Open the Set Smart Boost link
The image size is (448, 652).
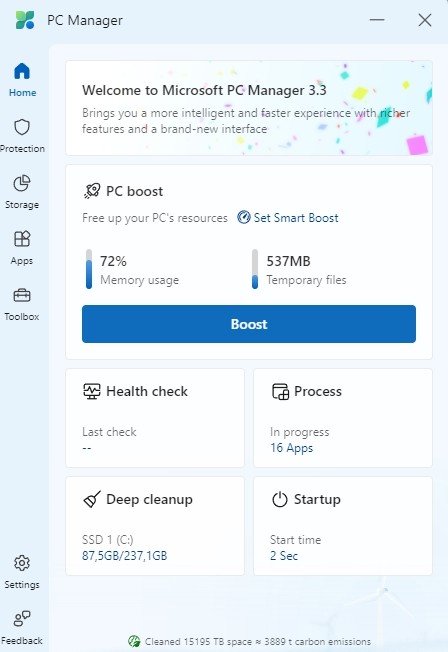296,218
